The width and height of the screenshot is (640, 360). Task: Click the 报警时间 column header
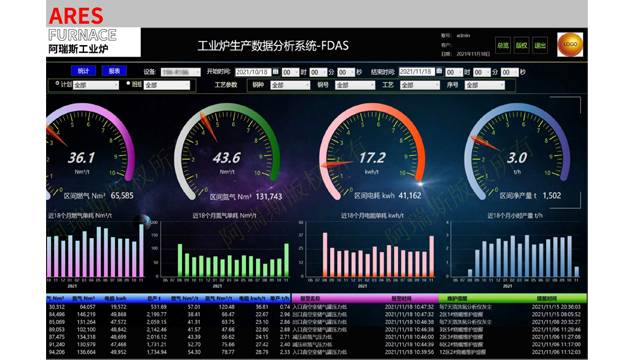click(402, 299)
